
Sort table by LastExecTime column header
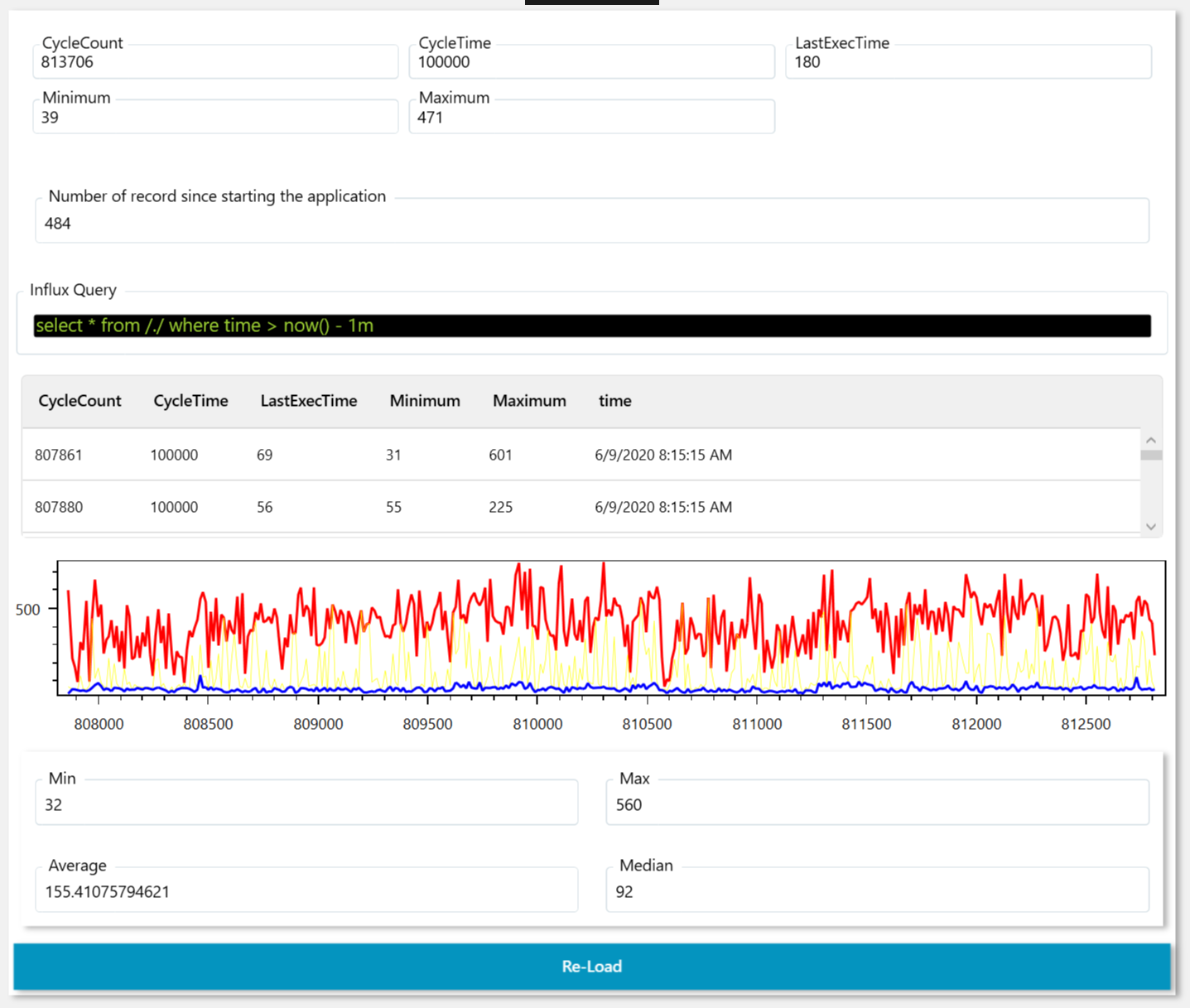(309, 401)
